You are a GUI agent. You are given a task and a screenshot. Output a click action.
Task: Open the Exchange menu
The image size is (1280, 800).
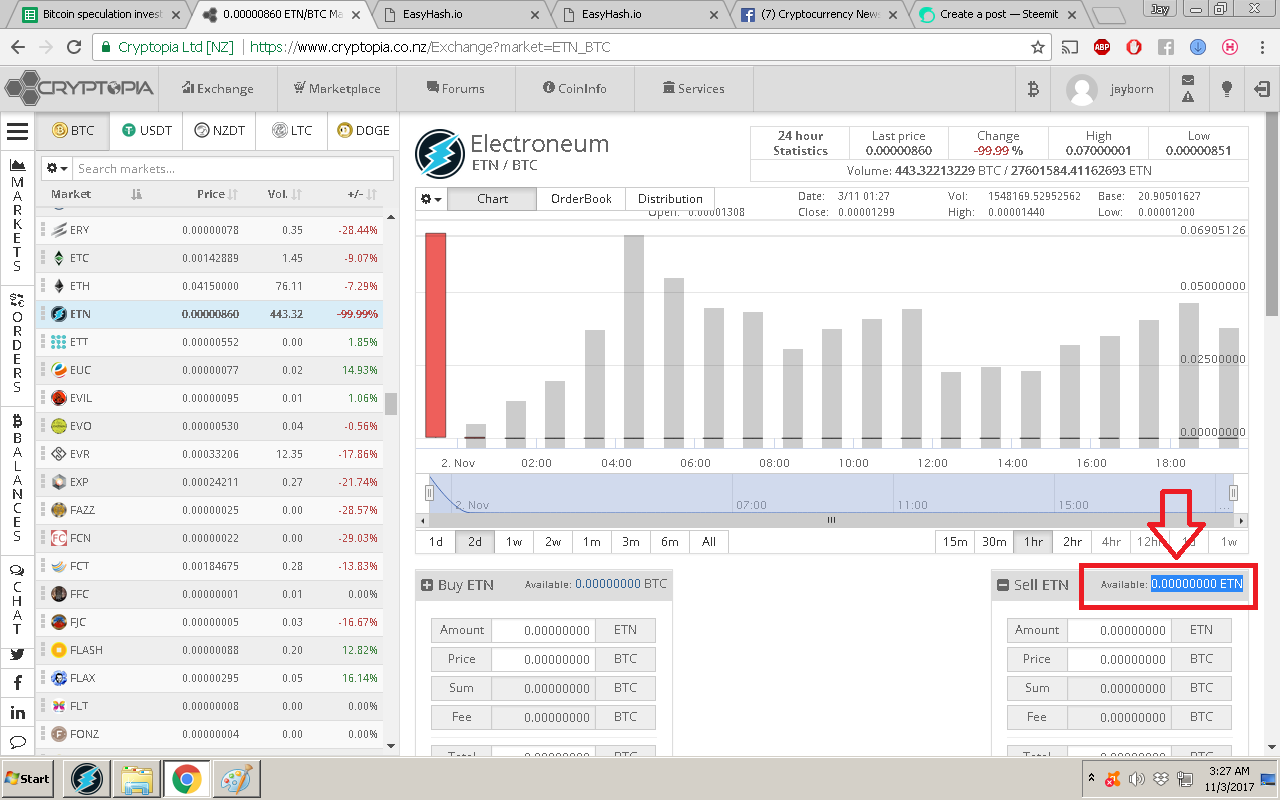[218, 88]
